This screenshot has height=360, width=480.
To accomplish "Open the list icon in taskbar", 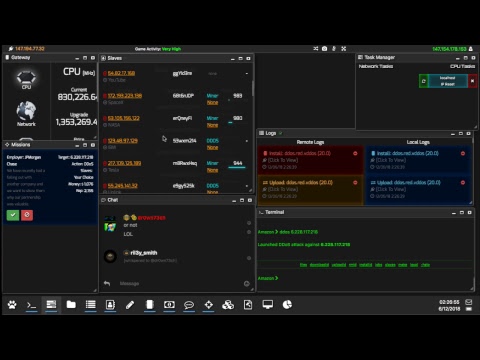I will tap(91, 304).
